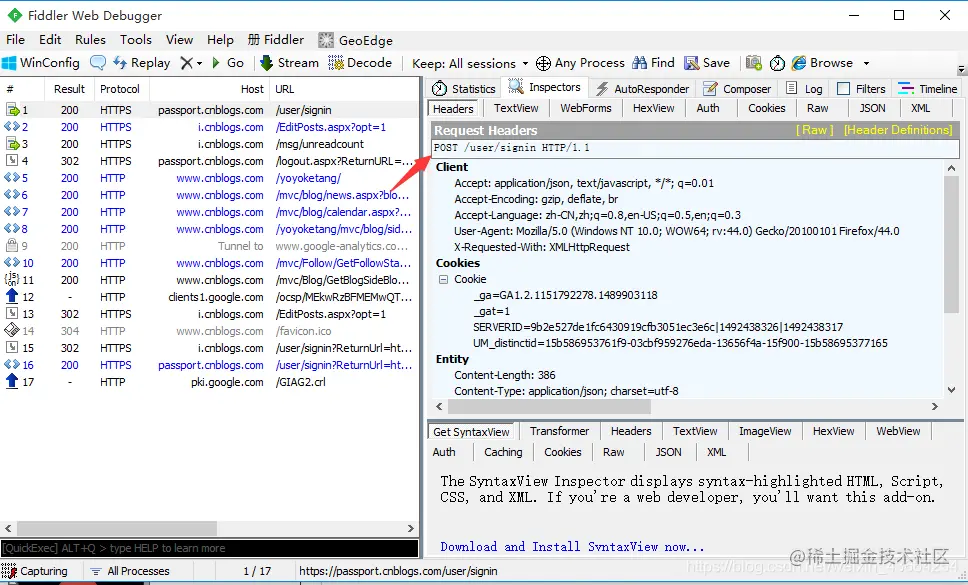Image resolution: width=968 pixels, height=585 pixels.
Task: Toggle Decode option in toolbar
Action: click(360, 63)
